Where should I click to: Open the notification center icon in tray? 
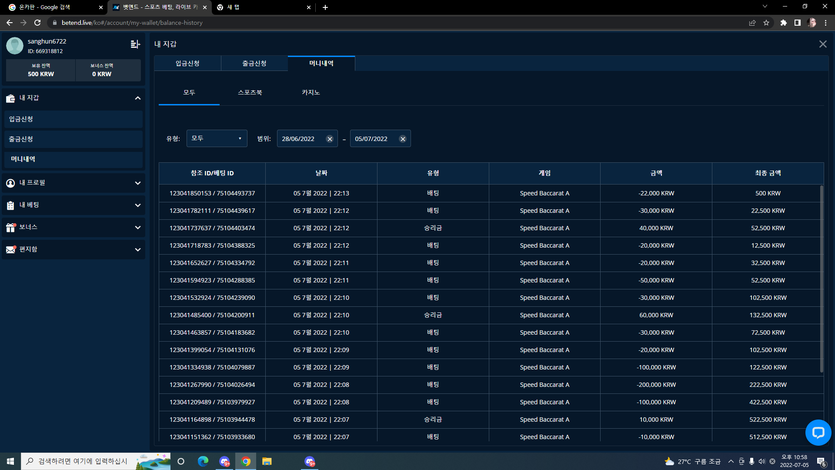(822, 461)
